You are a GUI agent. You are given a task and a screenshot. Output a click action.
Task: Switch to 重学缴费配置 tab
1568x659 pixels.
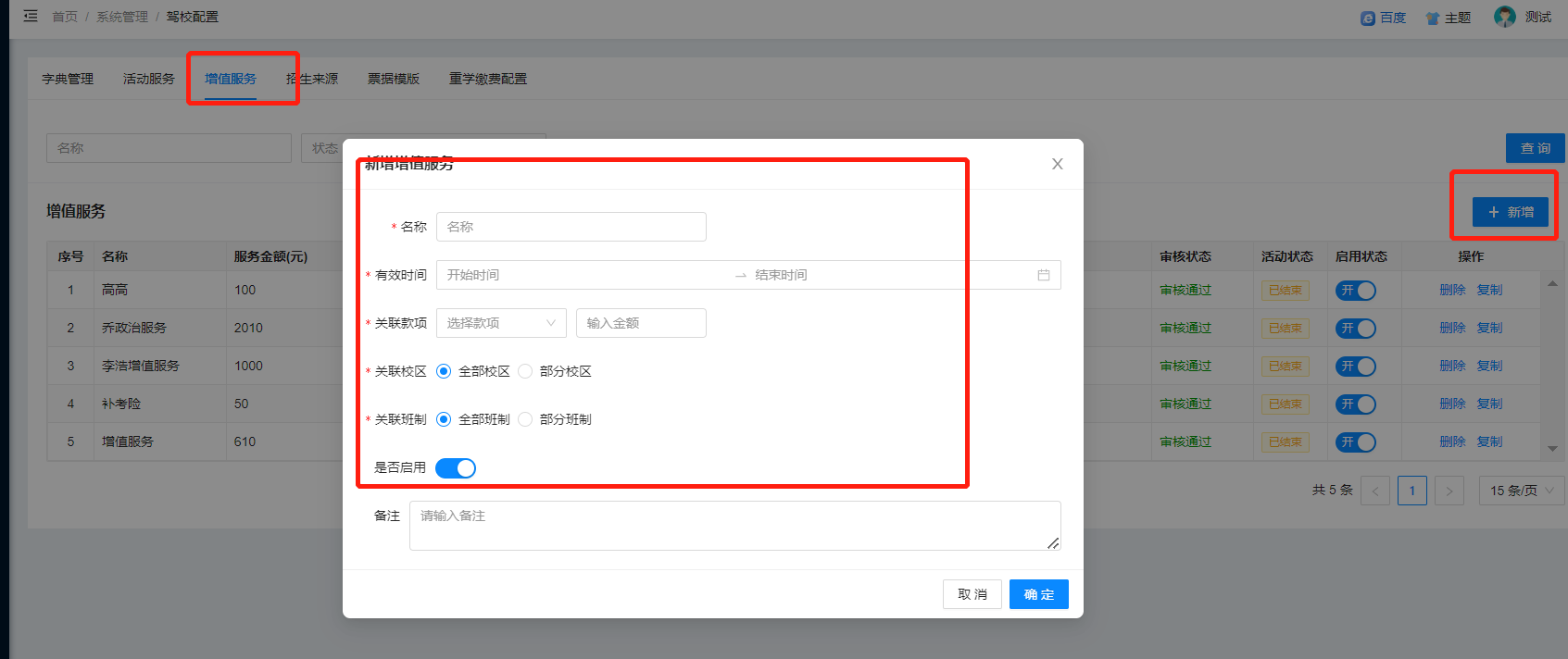[488, 79]
